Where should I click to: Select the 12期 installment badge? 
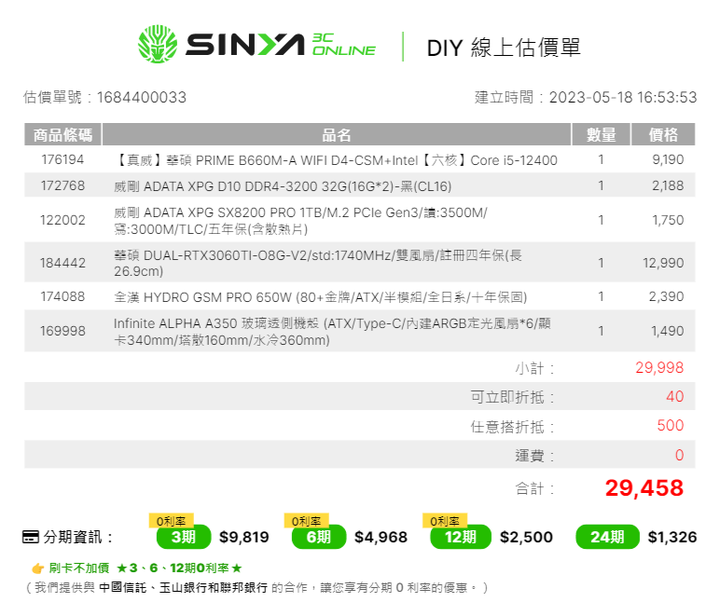(461, 537)
